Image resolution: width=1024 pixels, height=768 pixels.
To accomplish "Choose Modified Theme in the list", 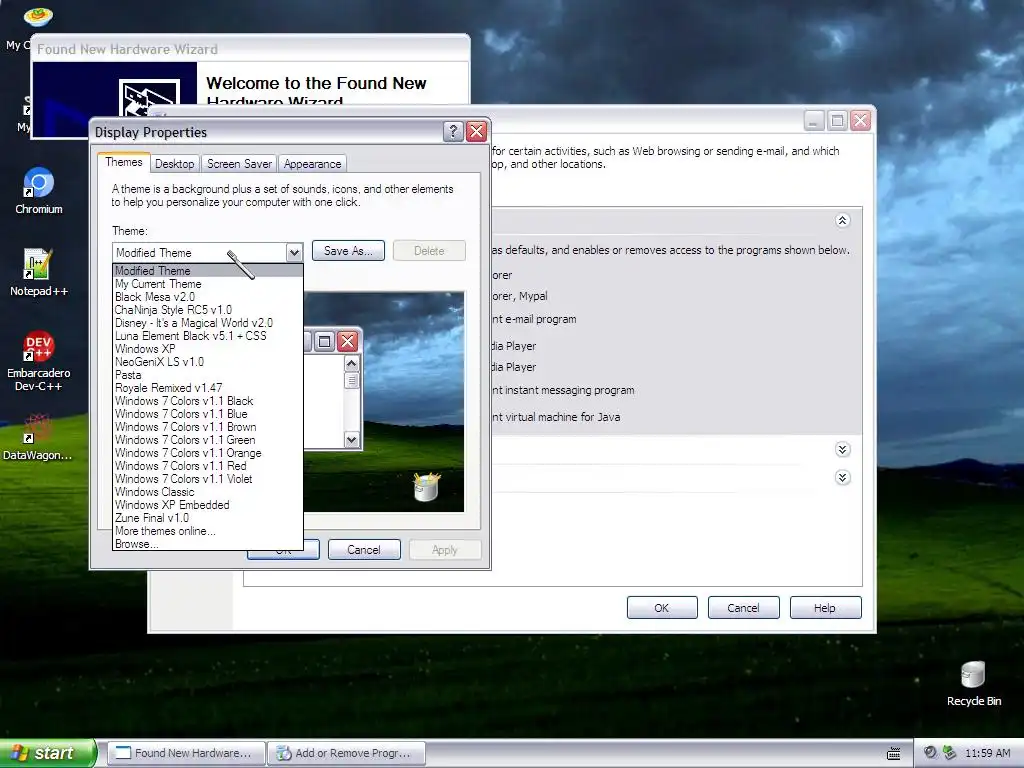I will pyautogui.click(x=208, y=270).
